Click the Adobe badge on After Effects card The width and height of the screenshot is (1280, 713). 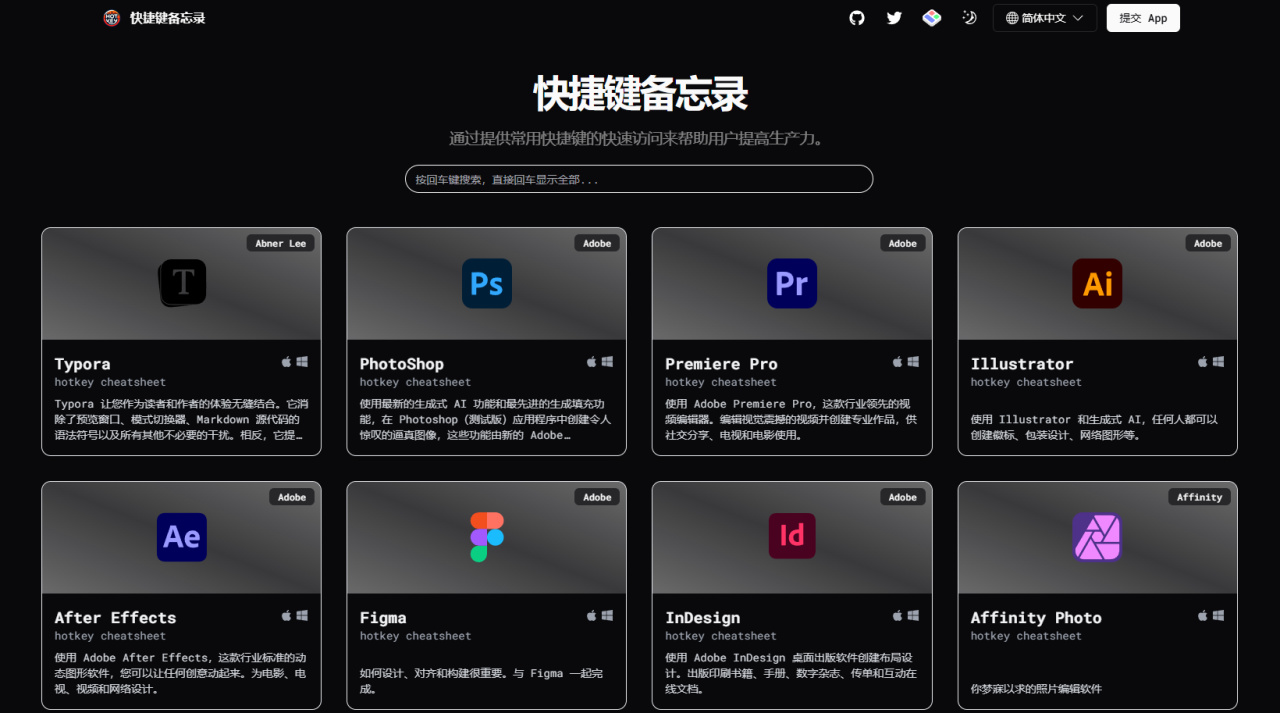292,497
